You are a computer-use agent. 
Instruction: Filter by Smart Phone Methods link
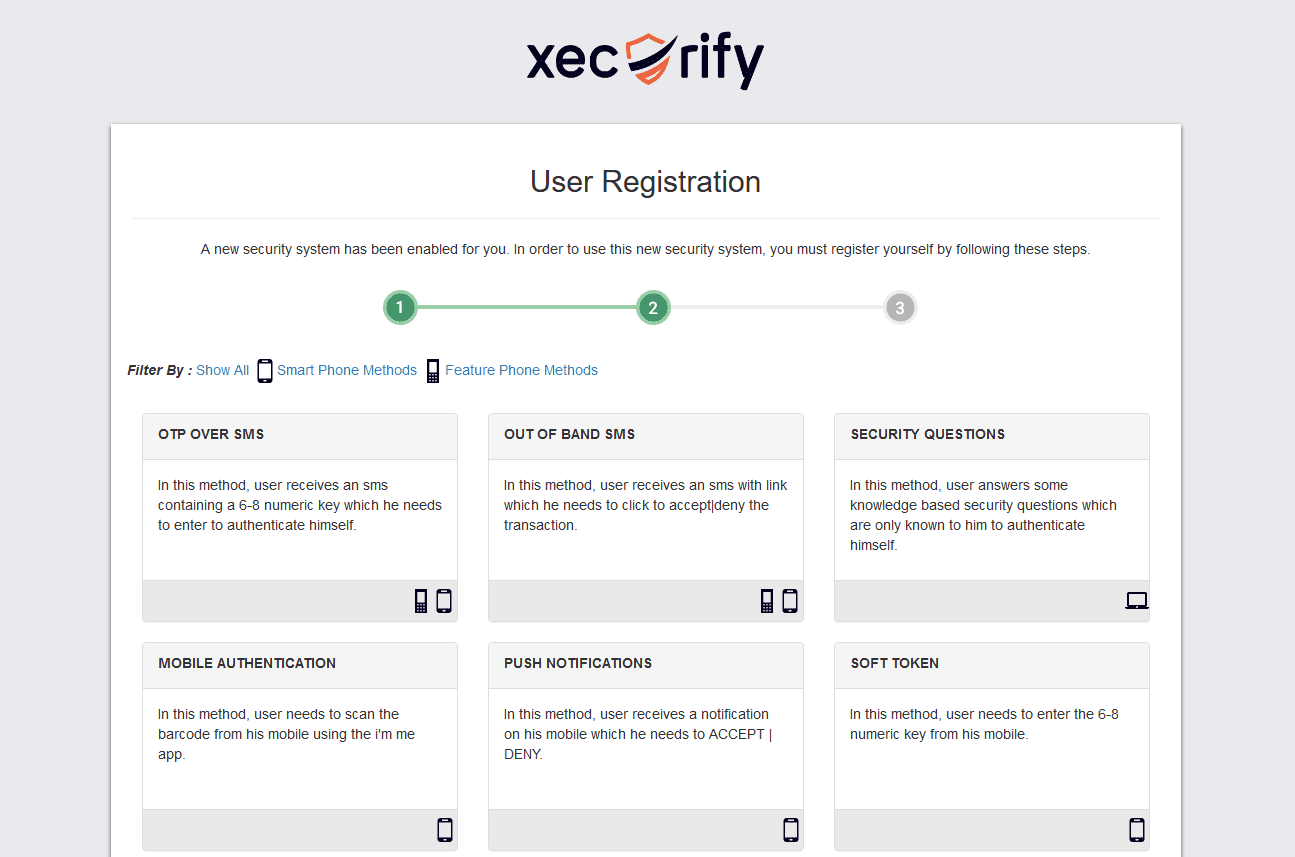point(346,370)
